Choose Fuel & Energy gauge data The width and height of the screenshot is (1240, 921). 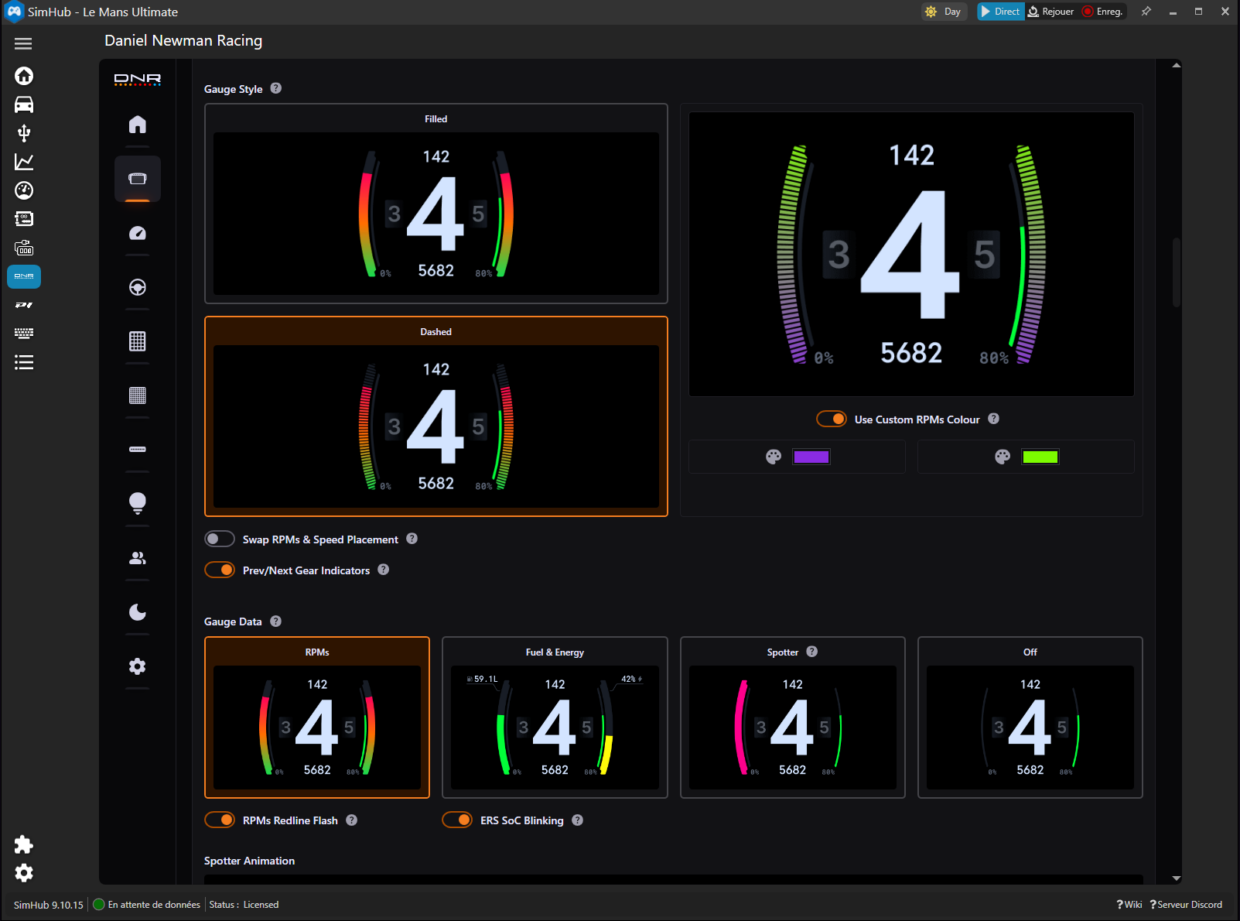555,717
